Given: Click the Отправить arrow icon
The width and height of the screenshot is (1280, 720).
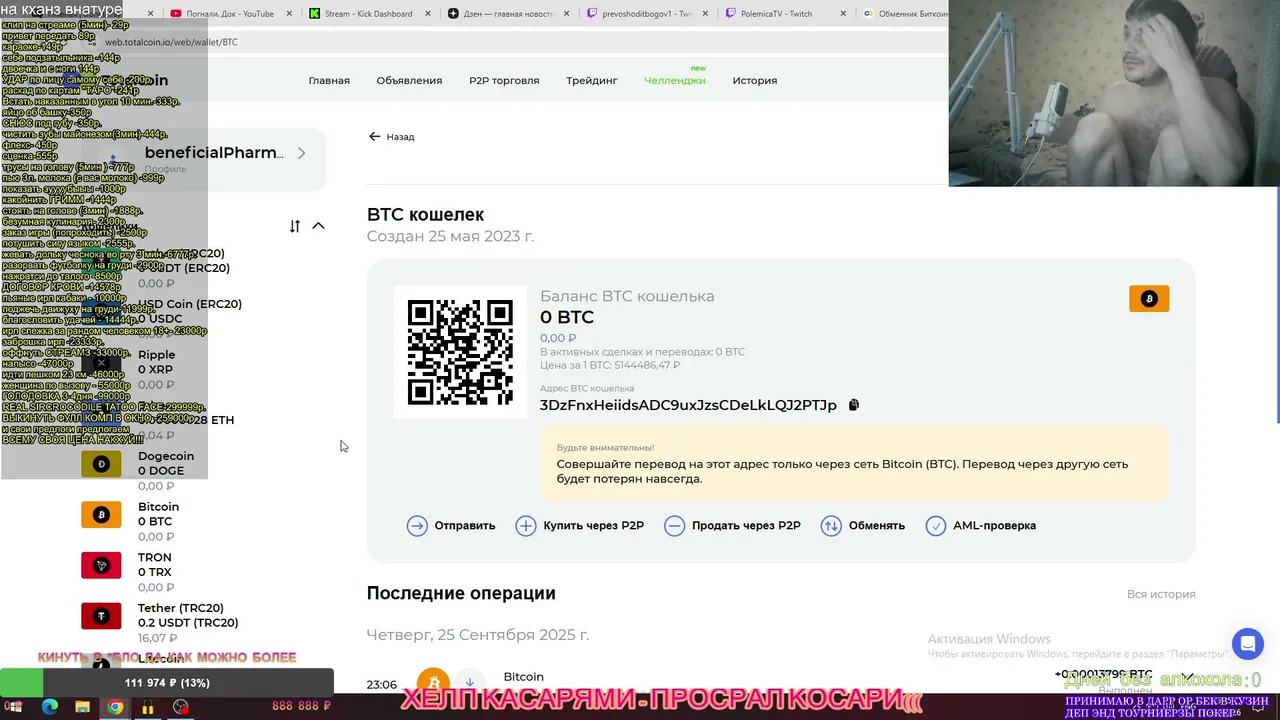Looking at the screenshot, I should pos(417,526).
